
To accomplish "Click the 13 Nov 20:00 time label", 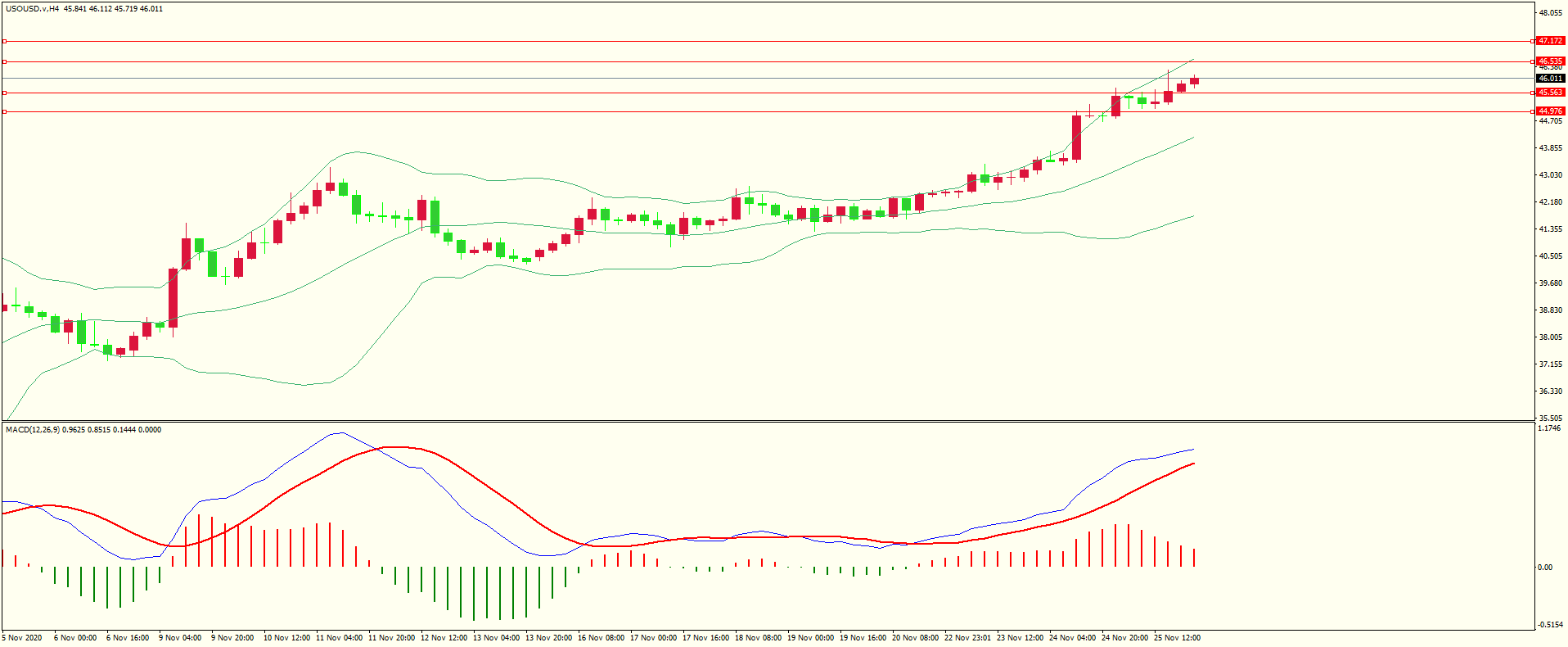I will pos(548,638).
